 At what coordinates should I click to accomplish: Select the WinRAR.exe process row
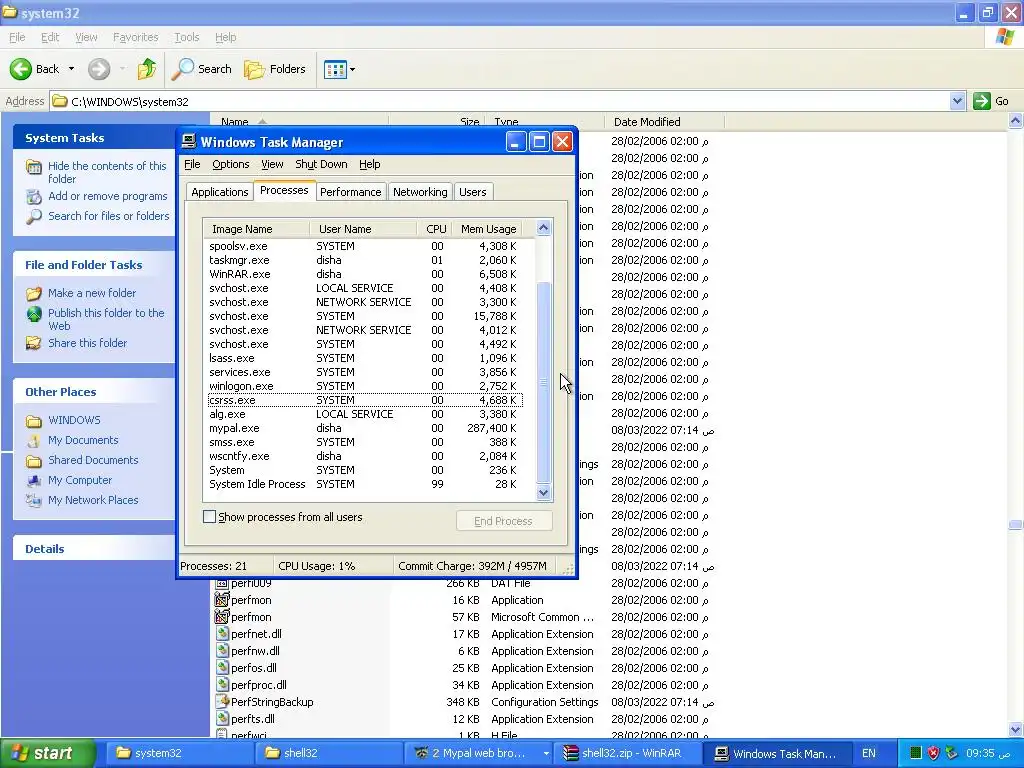coord(364,274)
